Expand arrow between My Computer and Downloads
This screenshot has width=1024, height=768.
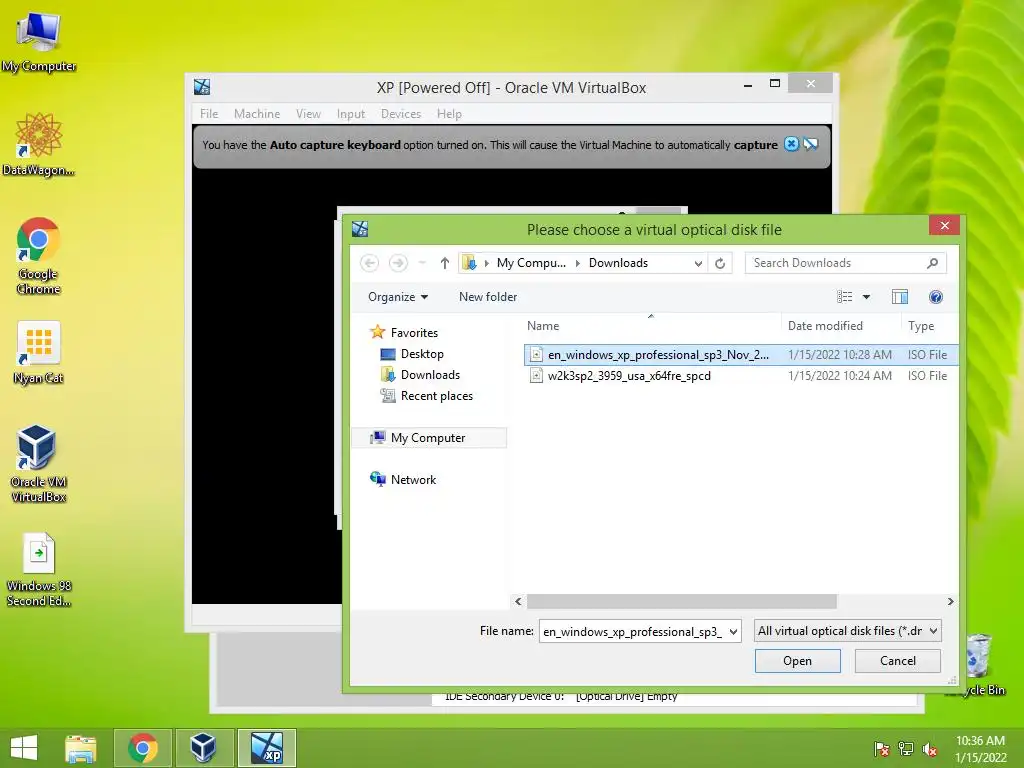577,263
